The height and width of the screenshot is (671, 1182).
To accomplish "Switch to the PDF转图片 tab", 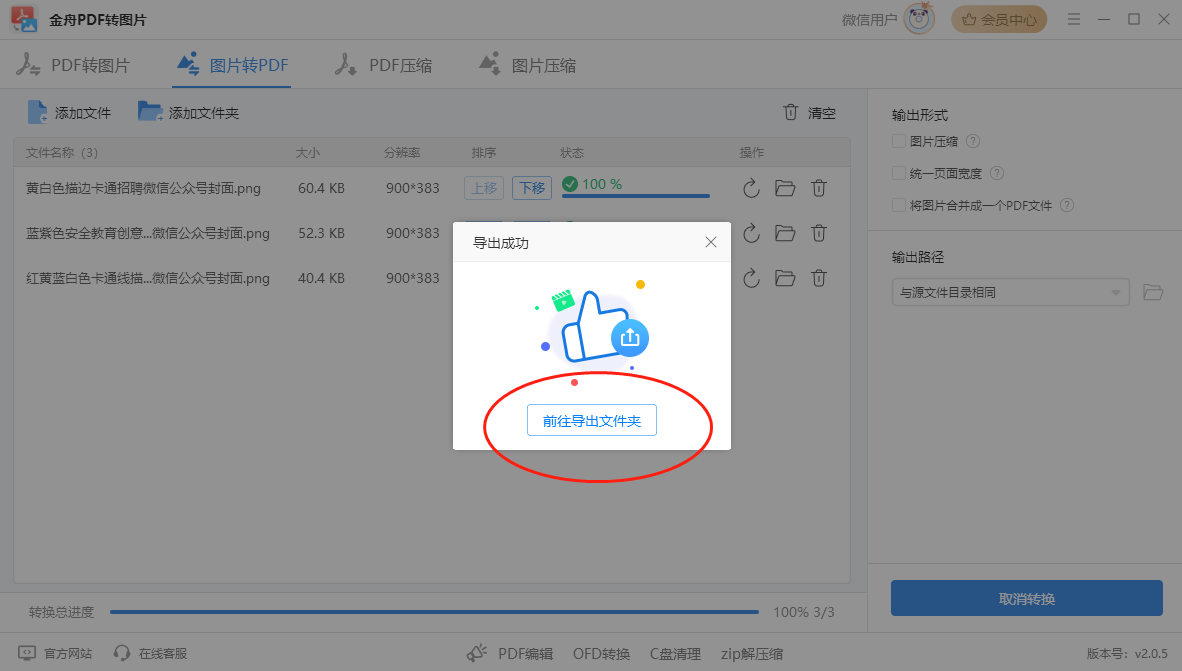I will pos(74,66).
